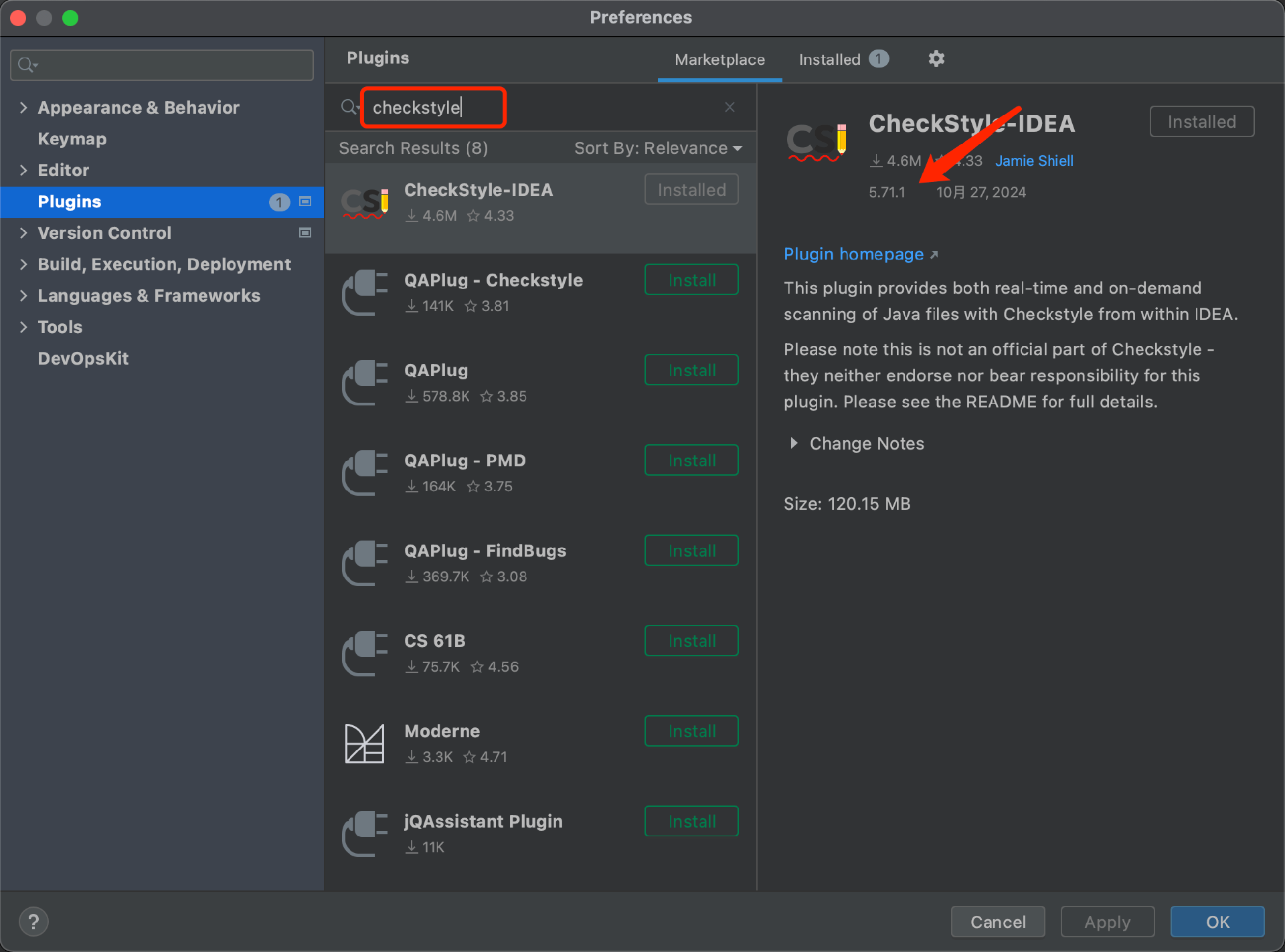Click the Apply button

1108,922
